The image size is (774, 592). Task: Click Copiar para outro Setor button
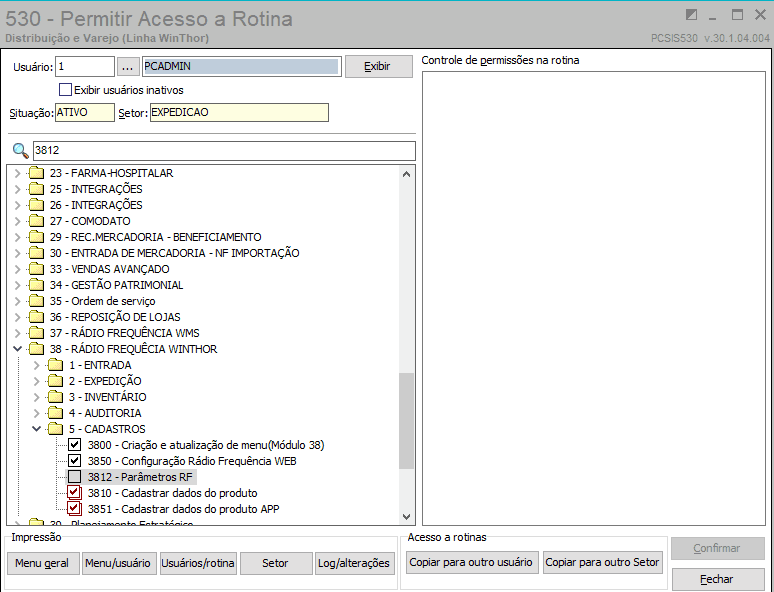click(603, 562)
